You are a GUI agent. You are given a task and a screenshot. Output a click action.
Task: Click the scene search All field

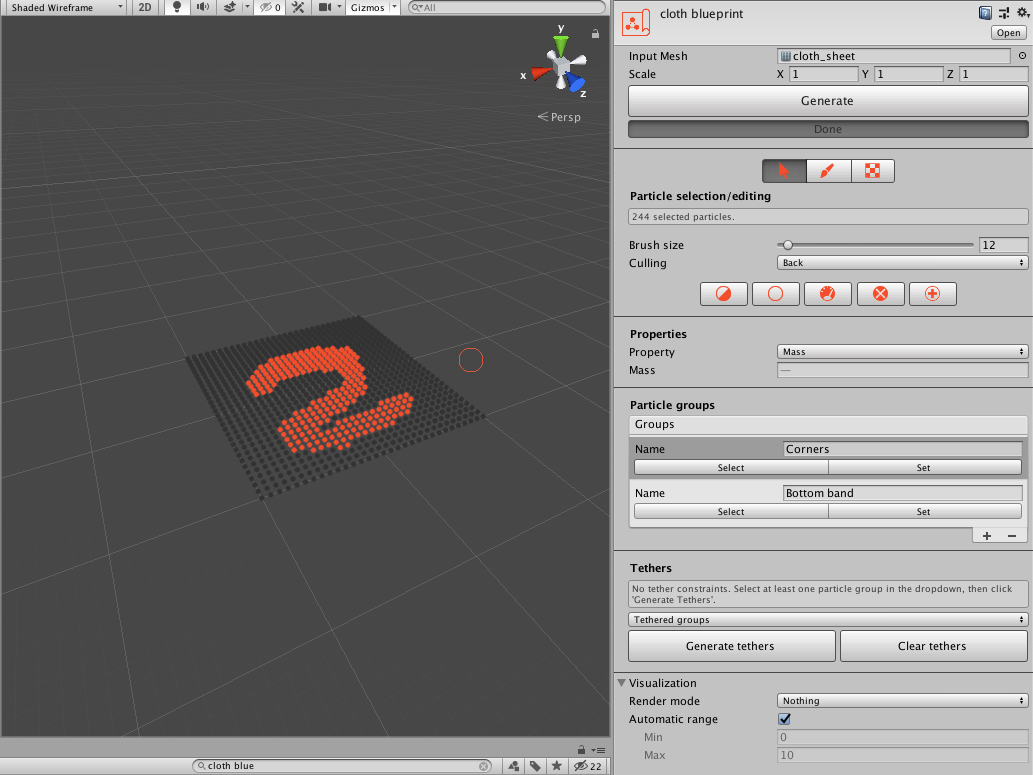pos(507,7)
